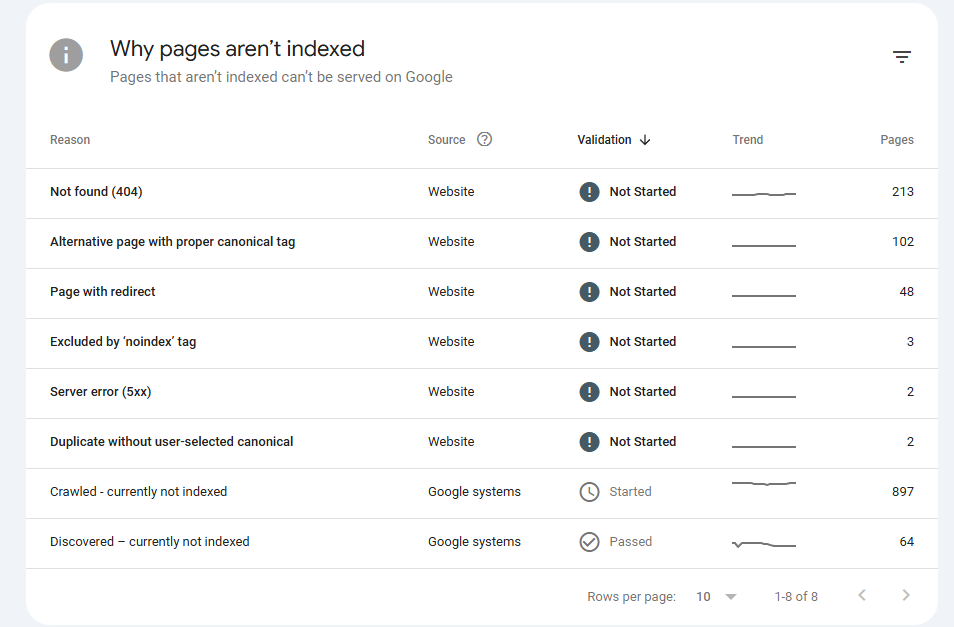Open the Not found (404) row
Image resolution: width=954 pixels, height=627 pixels.
point(96,192)
